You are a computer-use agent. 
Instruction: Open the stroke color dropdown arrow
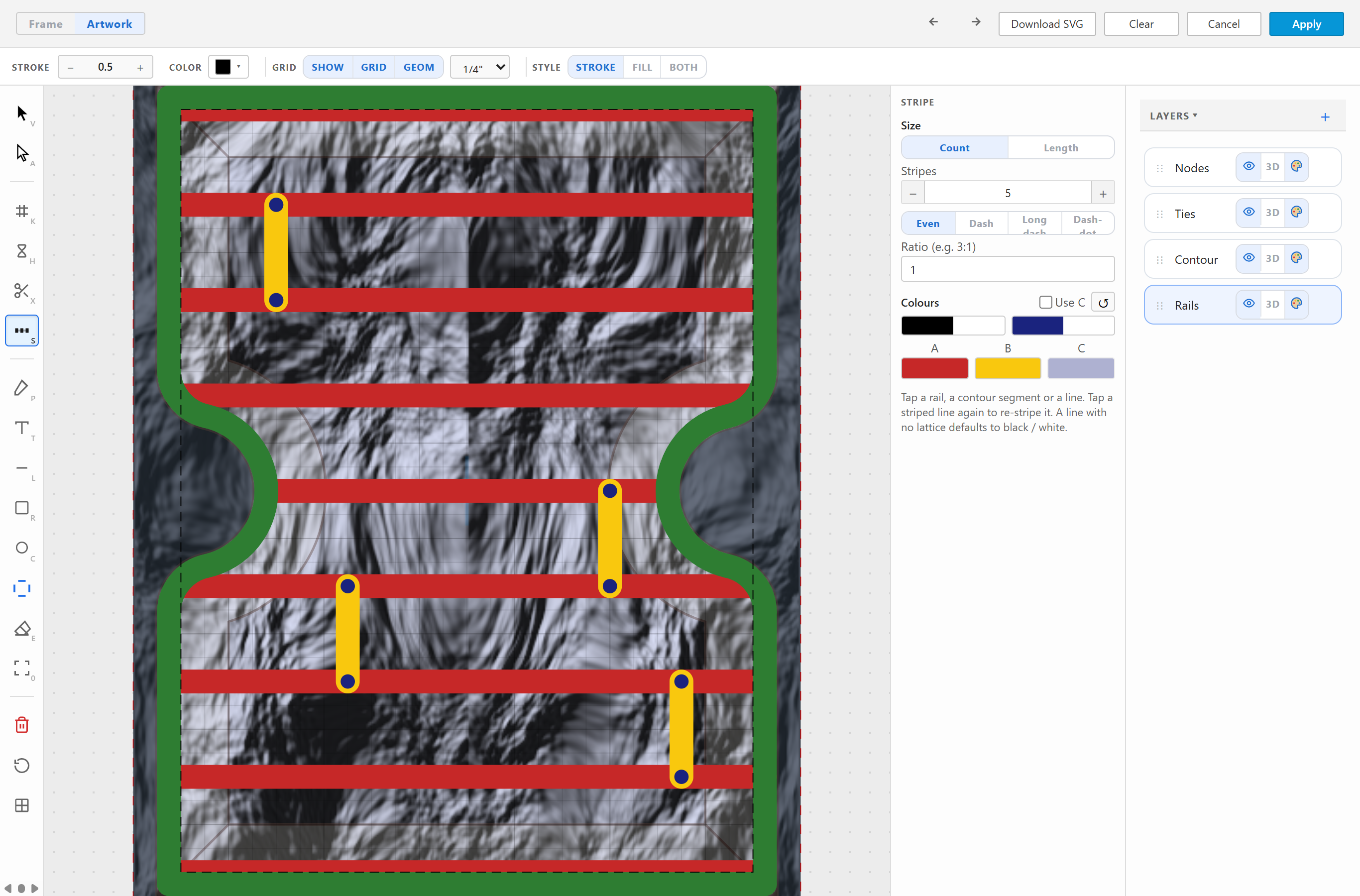coord(239,67)
